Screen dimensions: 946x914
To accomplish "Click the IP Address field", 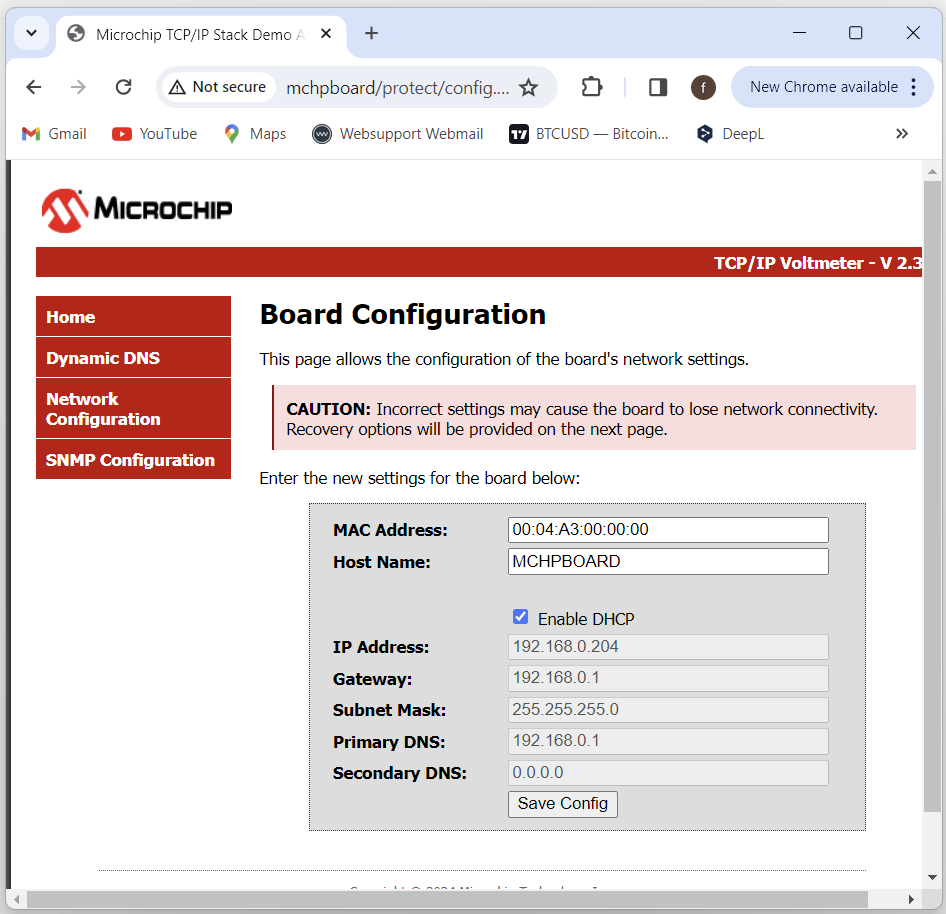I will [668, 647].
